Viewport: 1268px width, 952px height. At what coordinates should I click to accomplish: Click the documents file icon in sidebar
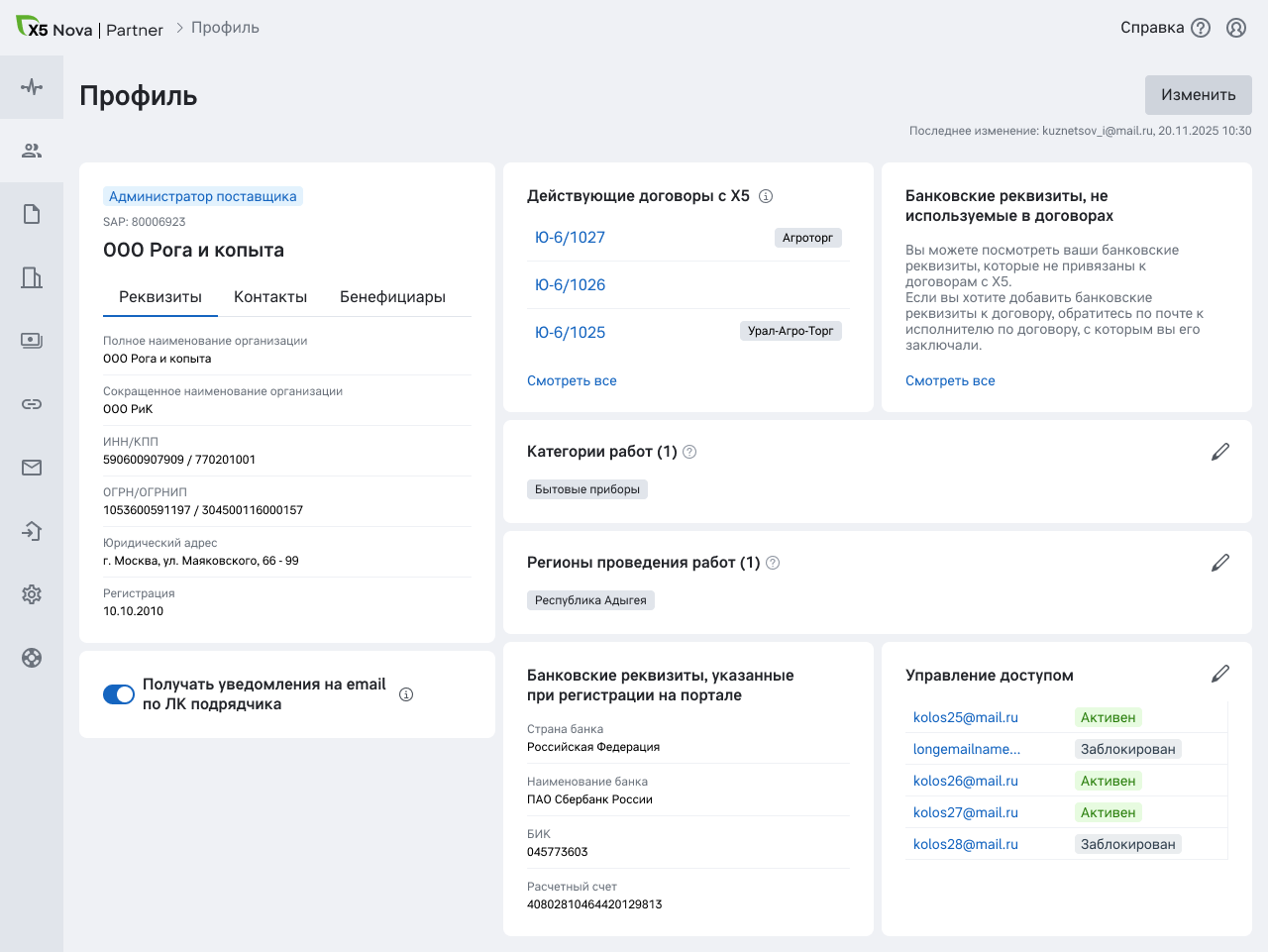point(32,214)
